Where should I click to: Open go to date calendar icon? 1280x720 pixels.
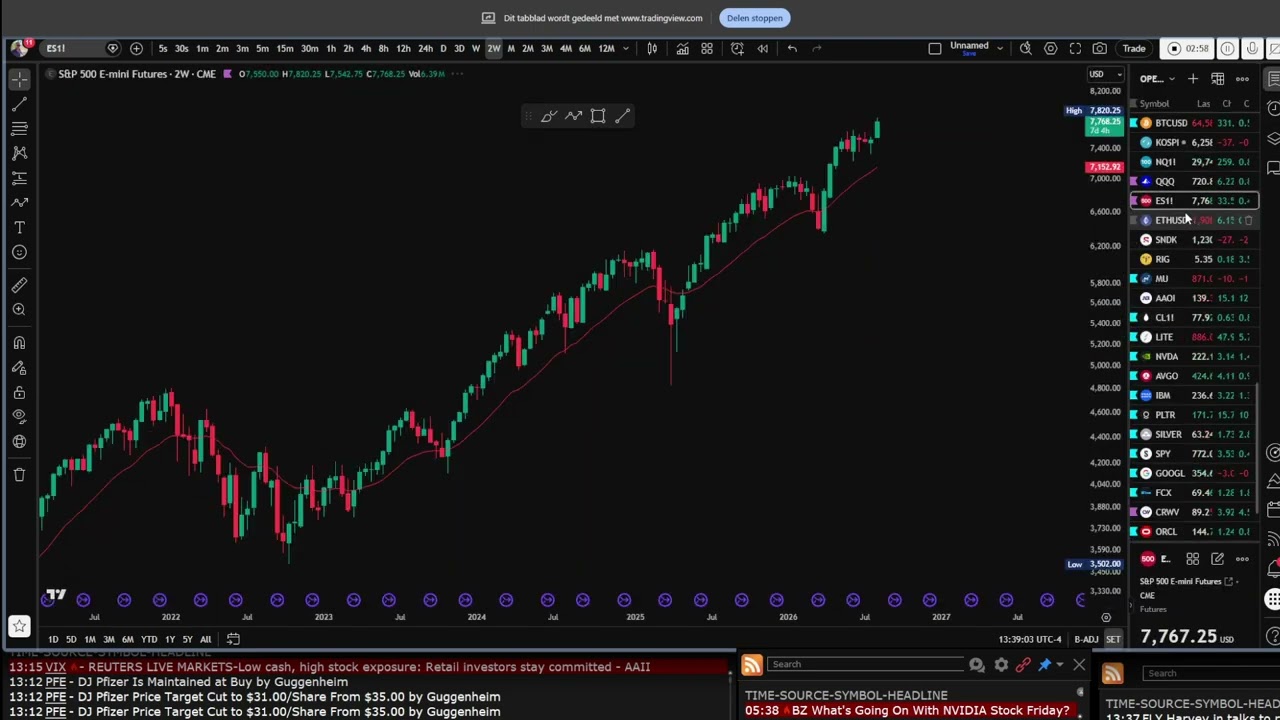coord(233,639)
